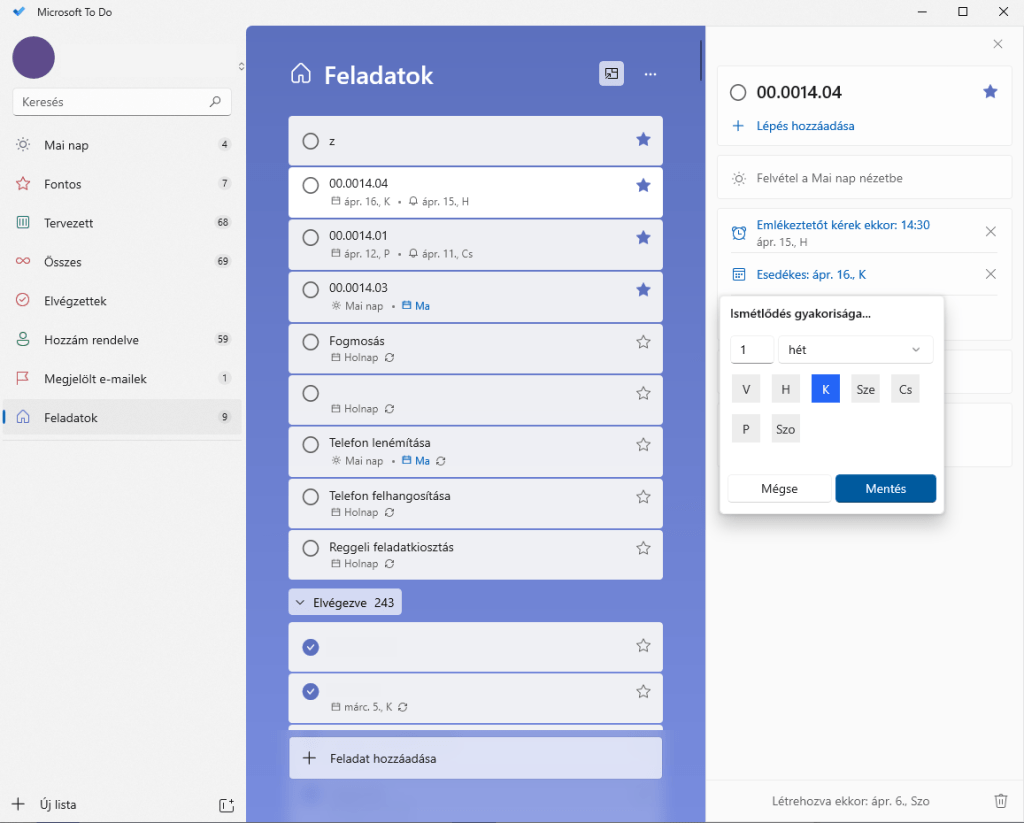Mark the Telefon lenémítása task as completed
Viewport: 1024px width, 823px height.
tap(310, 445)
